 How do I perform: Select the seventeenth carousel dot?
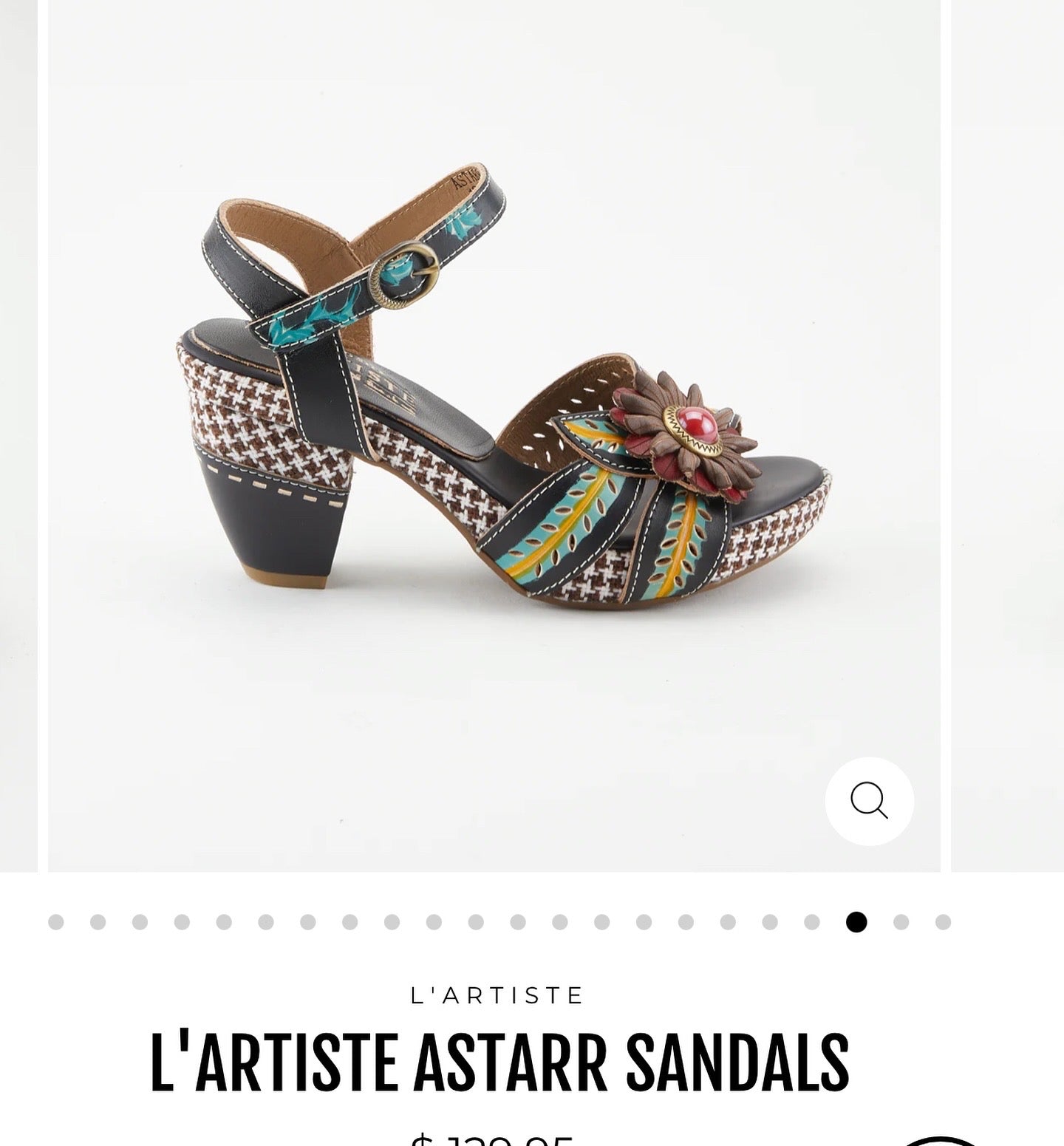(728, 922)
